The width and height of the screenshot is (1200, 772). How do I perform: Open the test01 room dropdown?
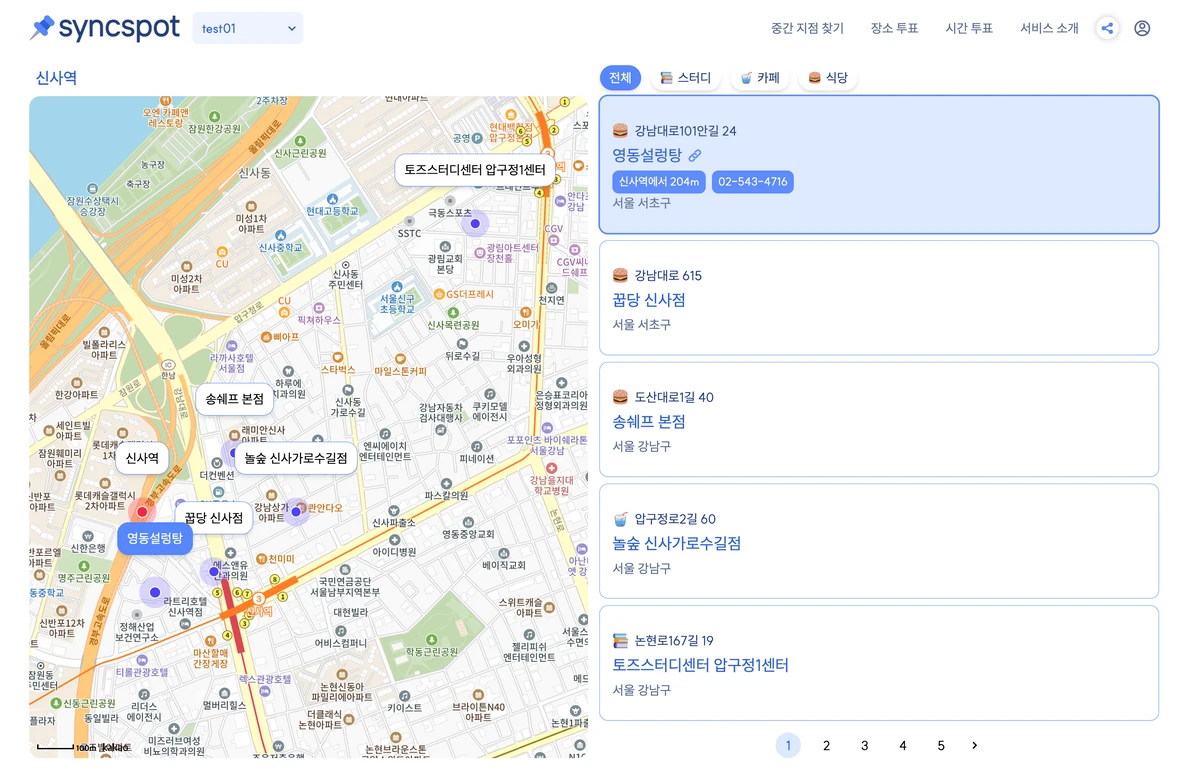click(248, 28)
